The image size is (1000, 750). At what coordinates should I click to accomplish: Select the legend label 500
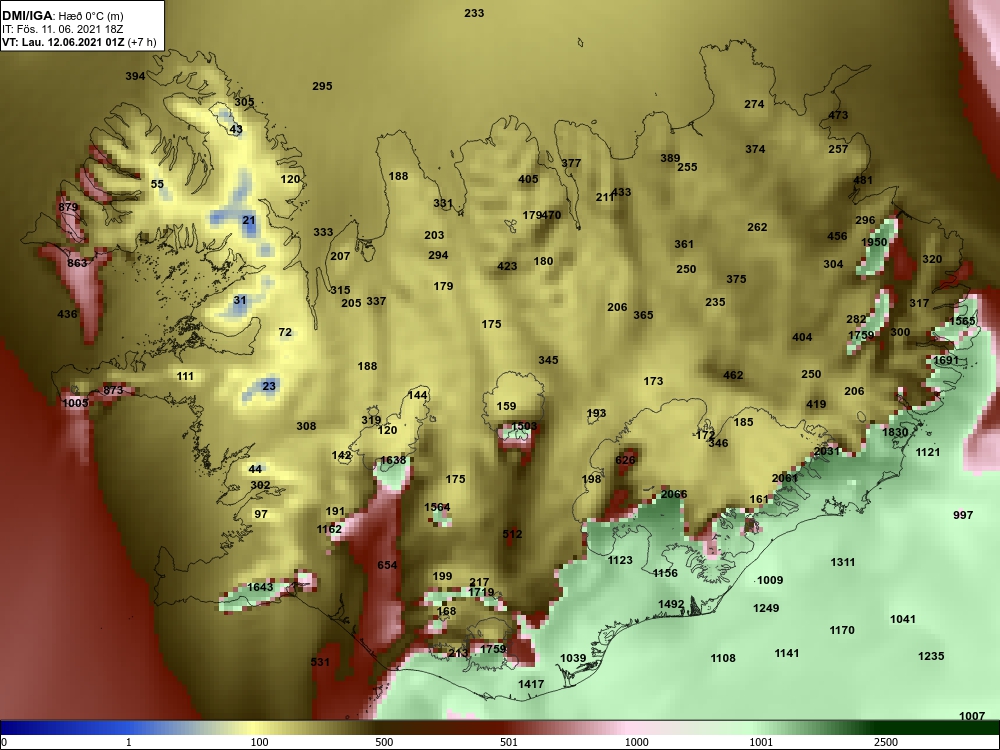(384, 742)
